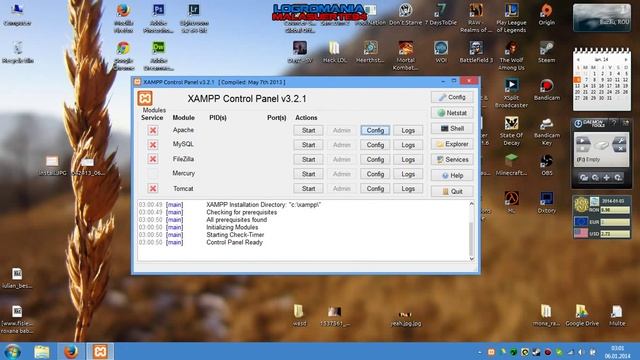Screen dimensions: 640x360
Task: Click the XAMPP orange logo icon
Action: pyautogui.click(x=145, y=98)
